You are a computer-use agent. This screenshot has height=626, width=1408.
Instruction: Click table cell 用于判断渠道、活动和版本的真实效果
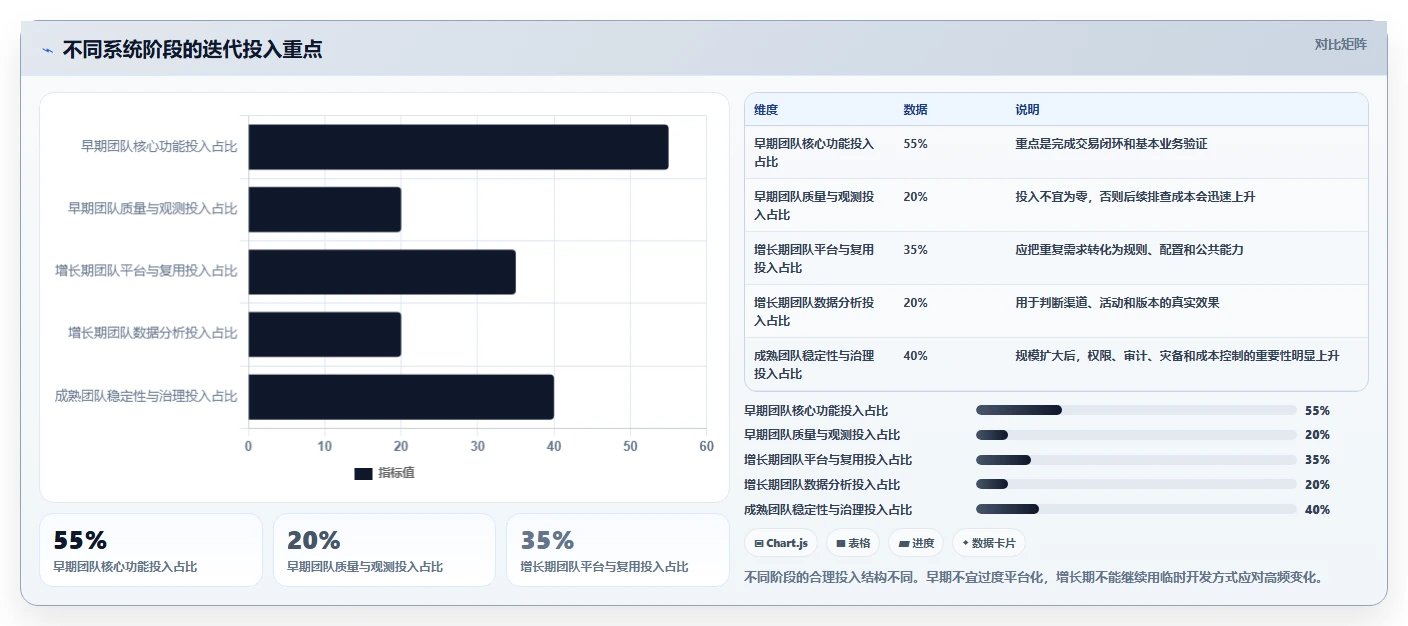click(1117, 303)
